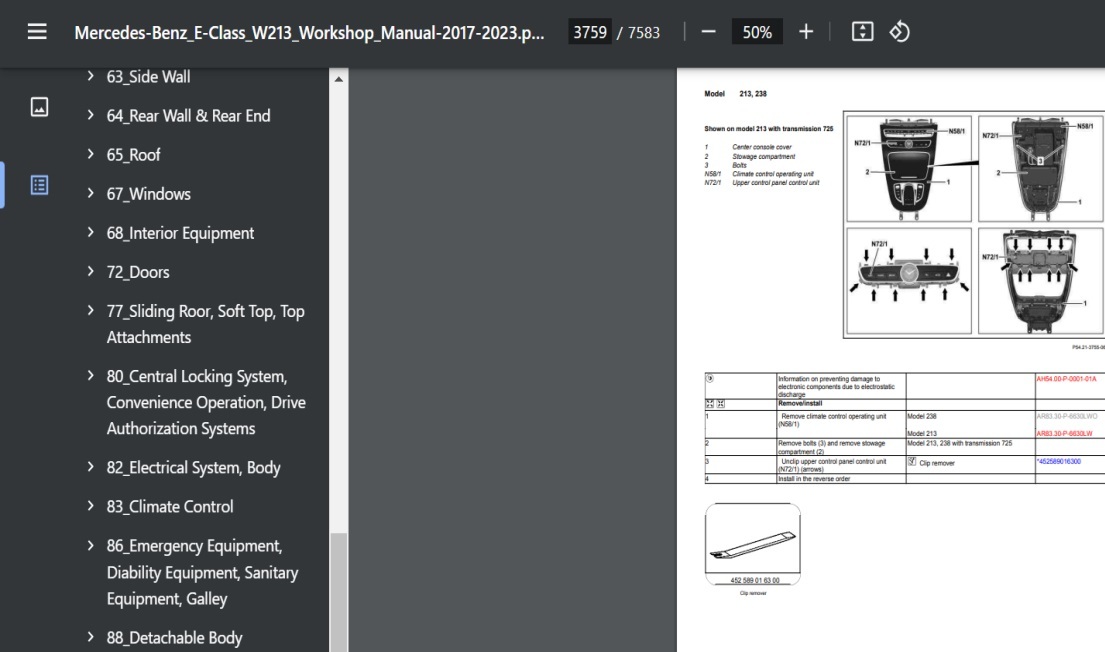Expand the 88_Detachable Body chevron
1105x652 pixels.
90,637
